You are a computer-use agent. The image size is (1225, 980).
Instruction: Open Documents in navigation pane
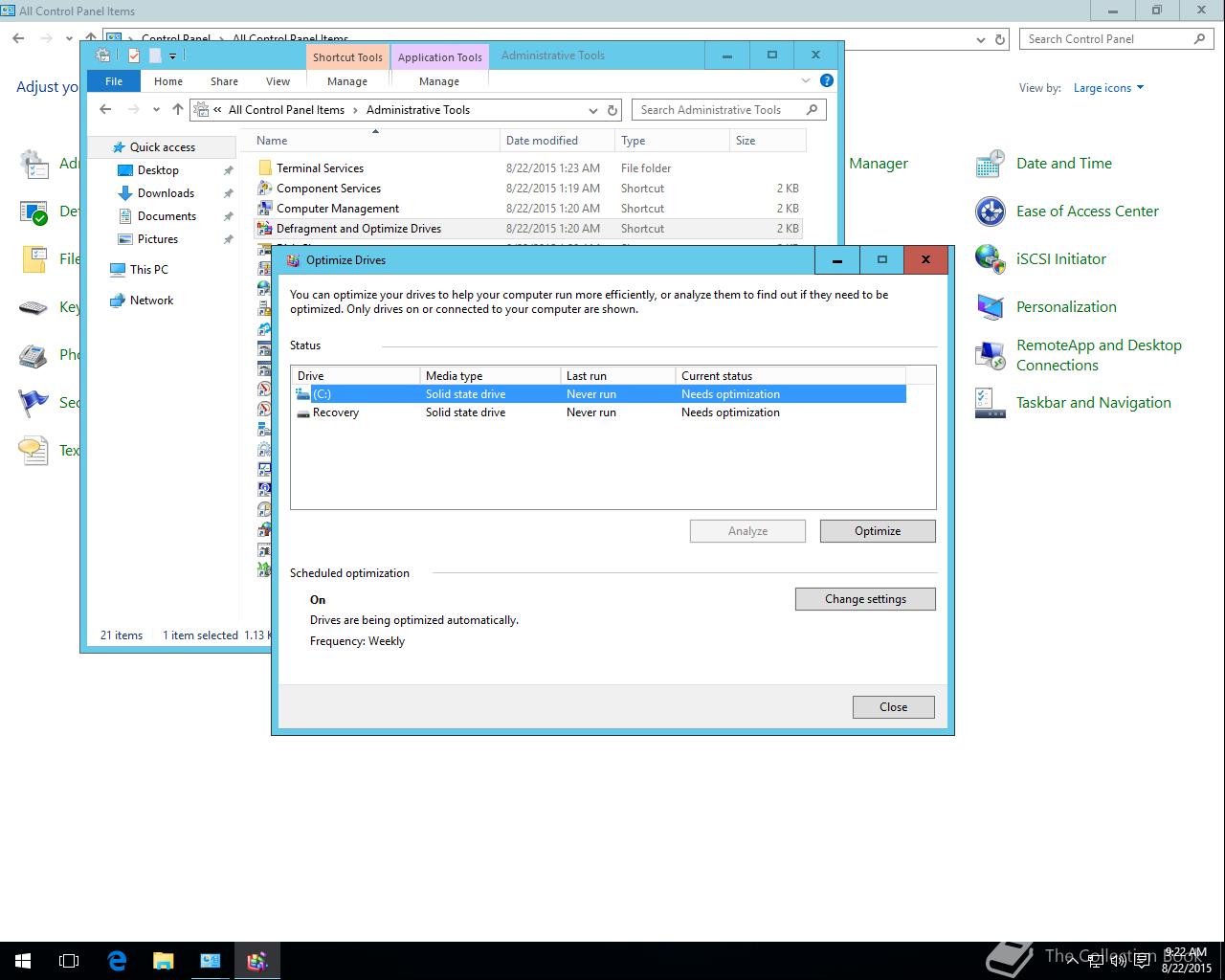(x=167, y=216)
